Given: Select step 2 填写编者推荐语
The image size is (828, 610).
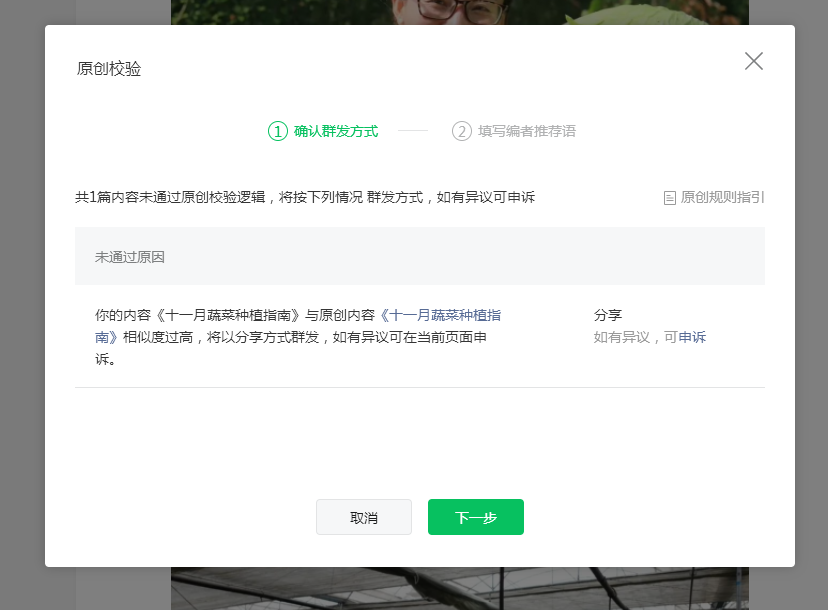Looking at the screenshot, I should click(x=514, y=131).
